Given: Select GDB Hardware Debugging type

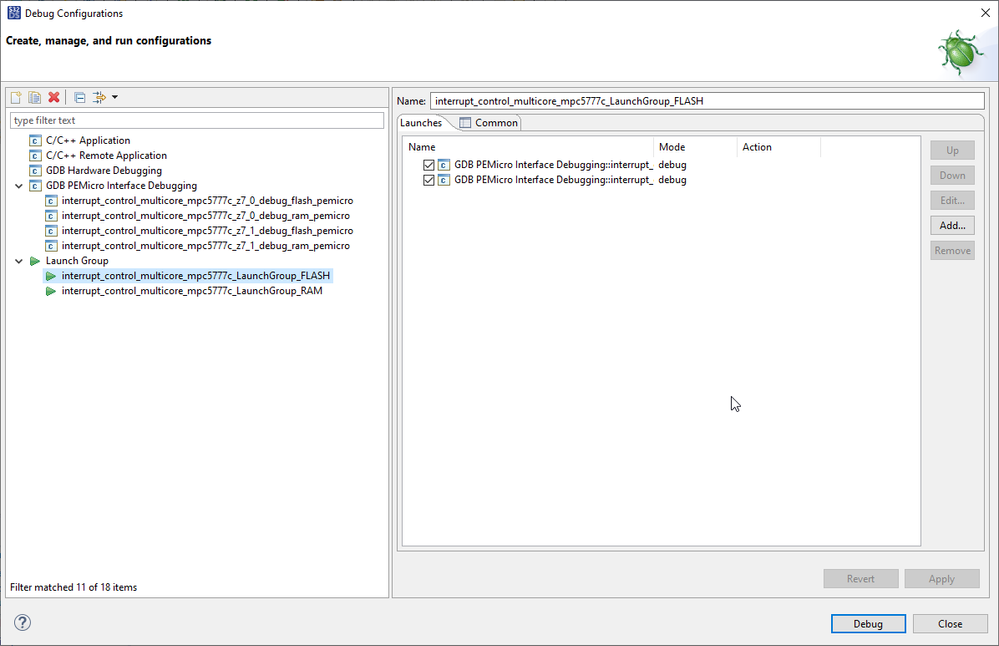Looking at the screenshot, I should click(104, 171).
